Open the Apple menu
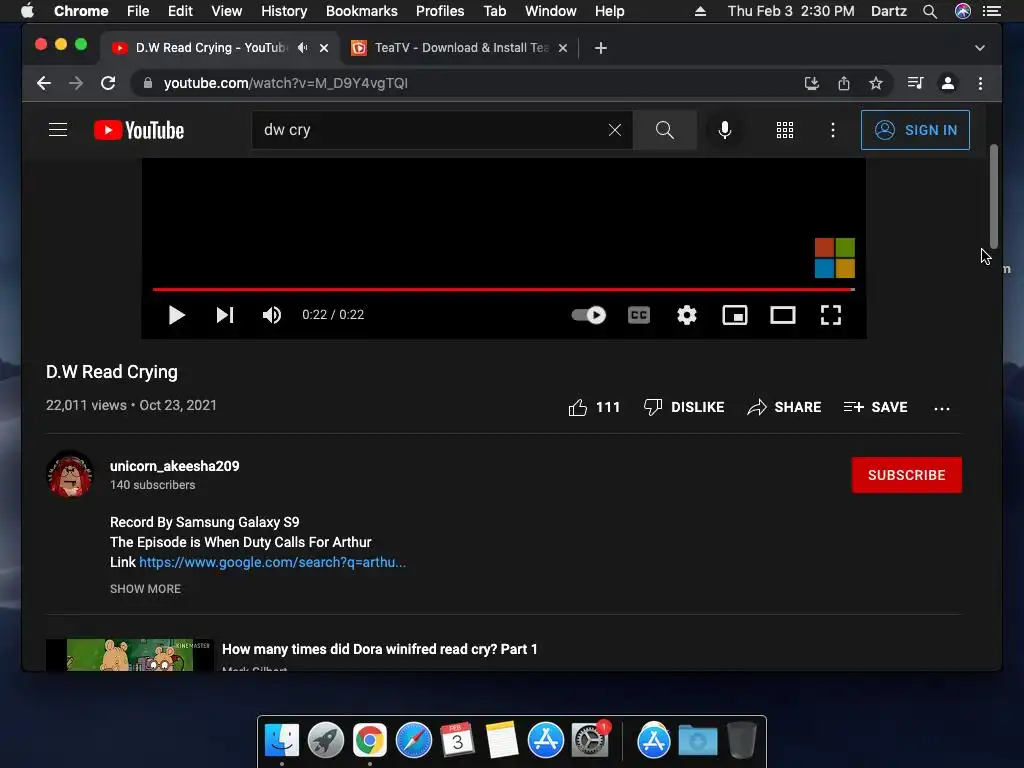 pos(27,11)
